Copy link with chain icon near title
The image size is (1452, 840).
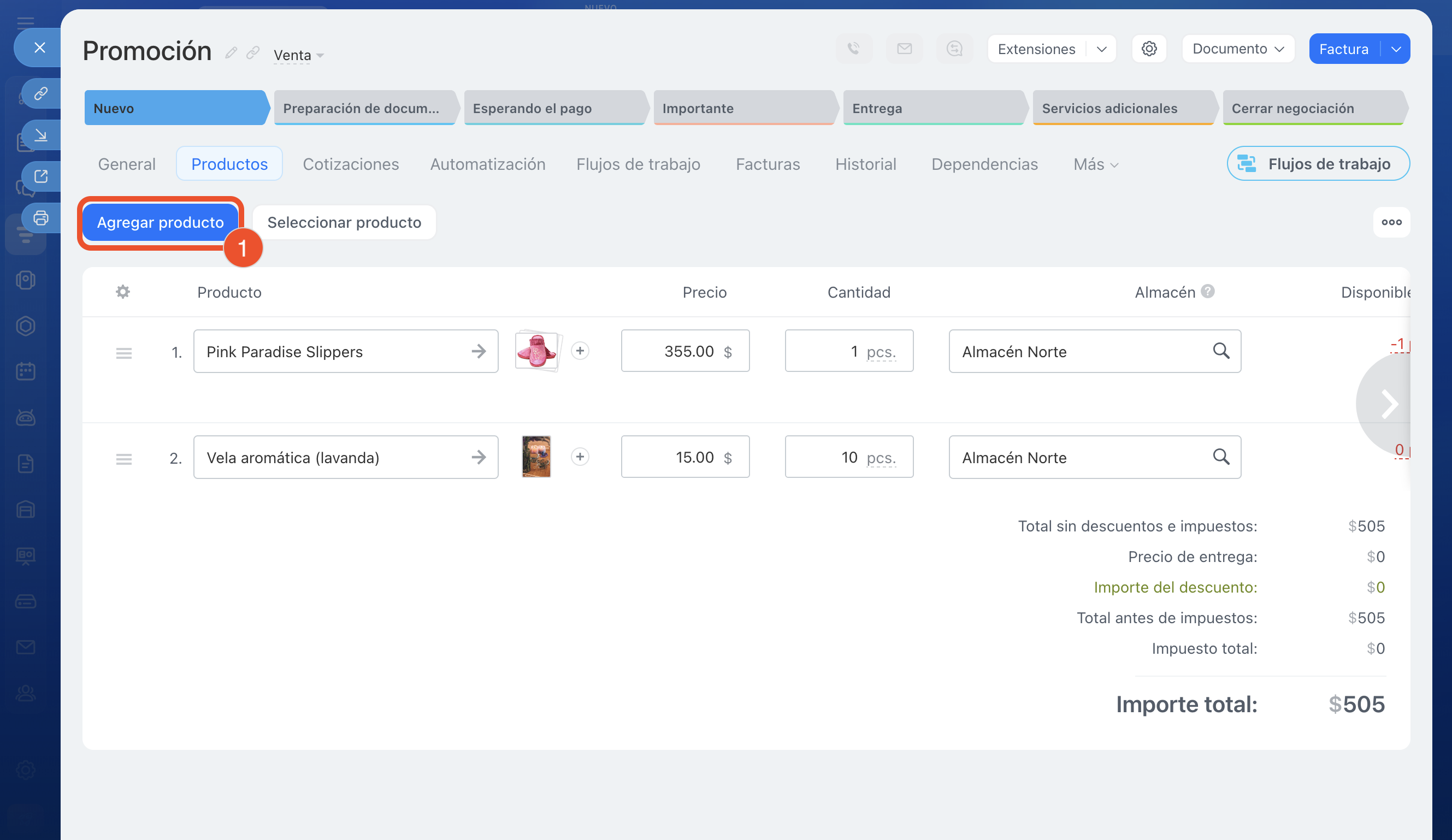click(x=253, y=53)
